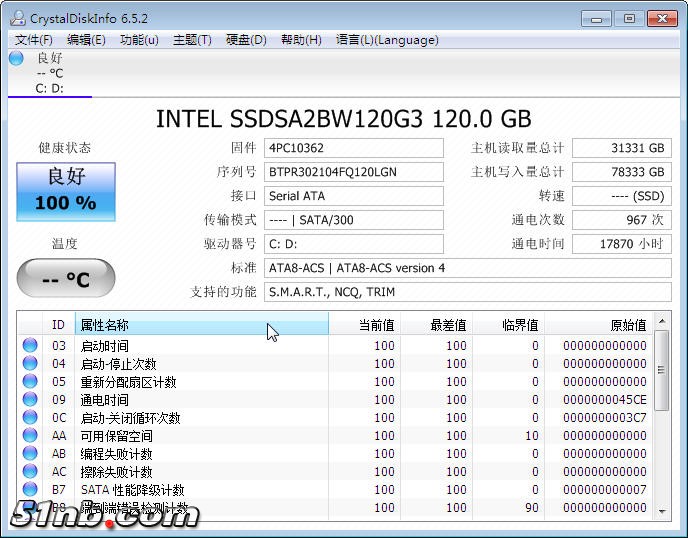688x538 pixels.
Task: Click status orb for attribute AA 可用保留空间
Action: pos(30,435)
